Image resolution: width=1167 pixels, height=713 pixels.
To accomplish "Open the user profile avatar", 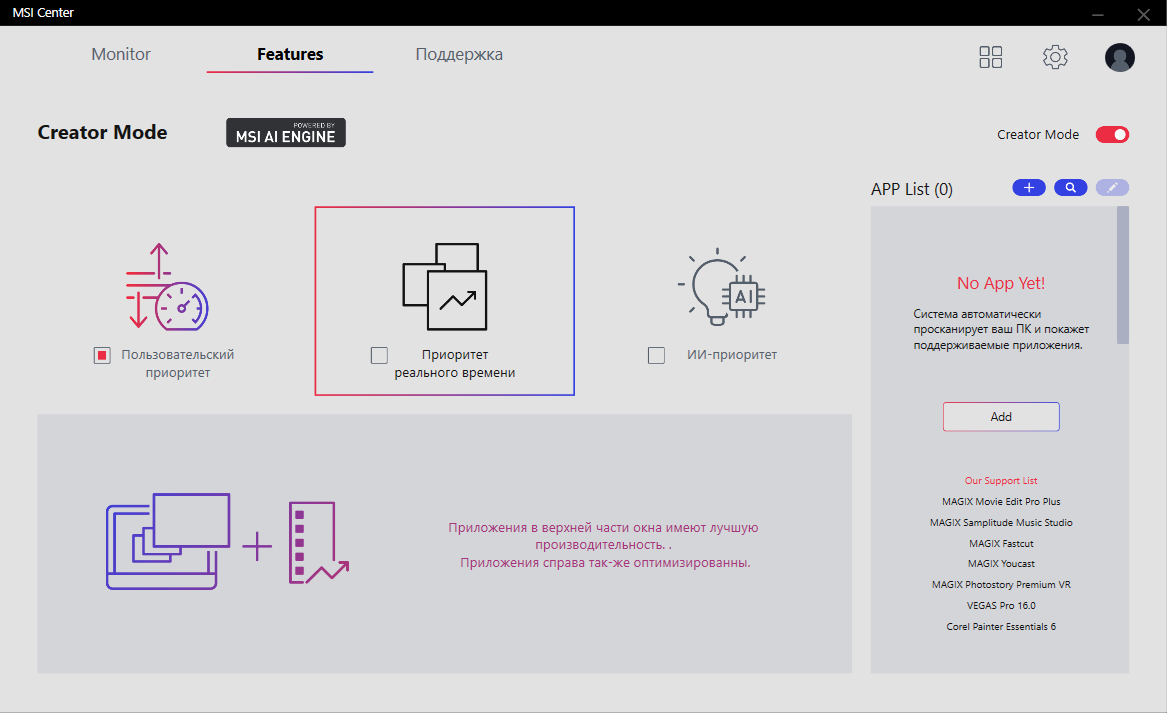I will (x=1119, y=57).
